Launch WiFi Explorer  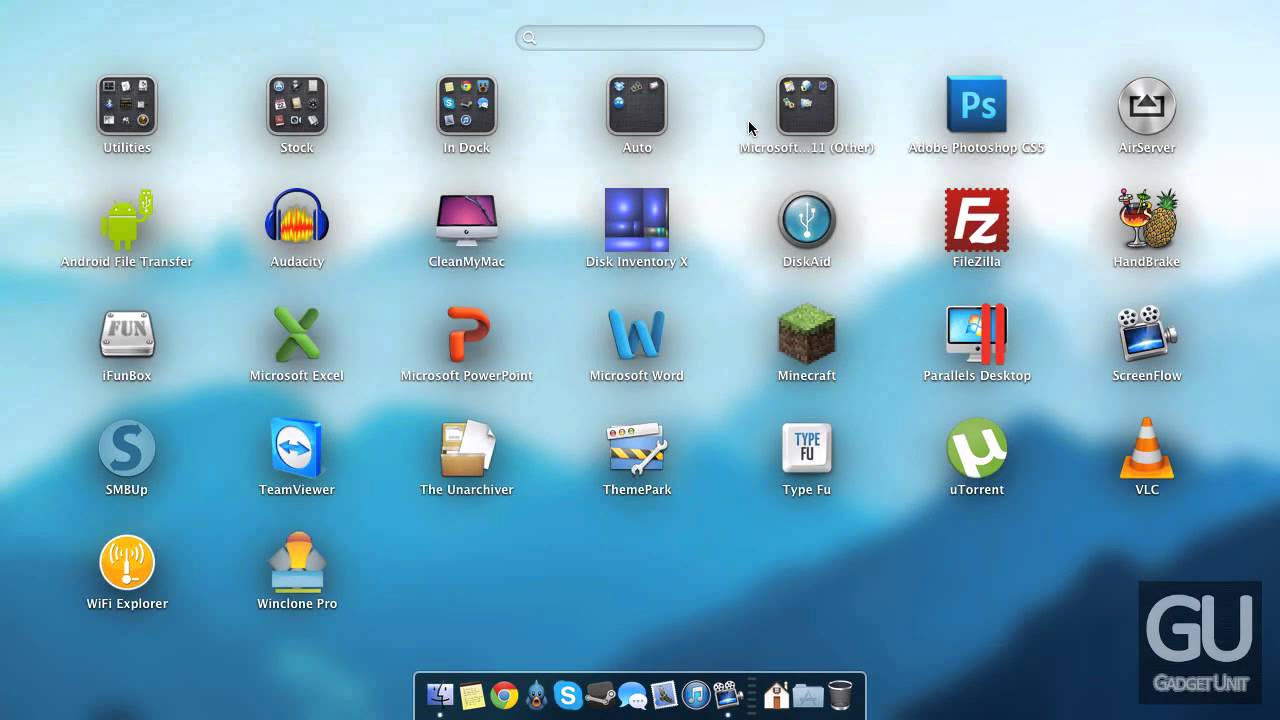[127, 561]
